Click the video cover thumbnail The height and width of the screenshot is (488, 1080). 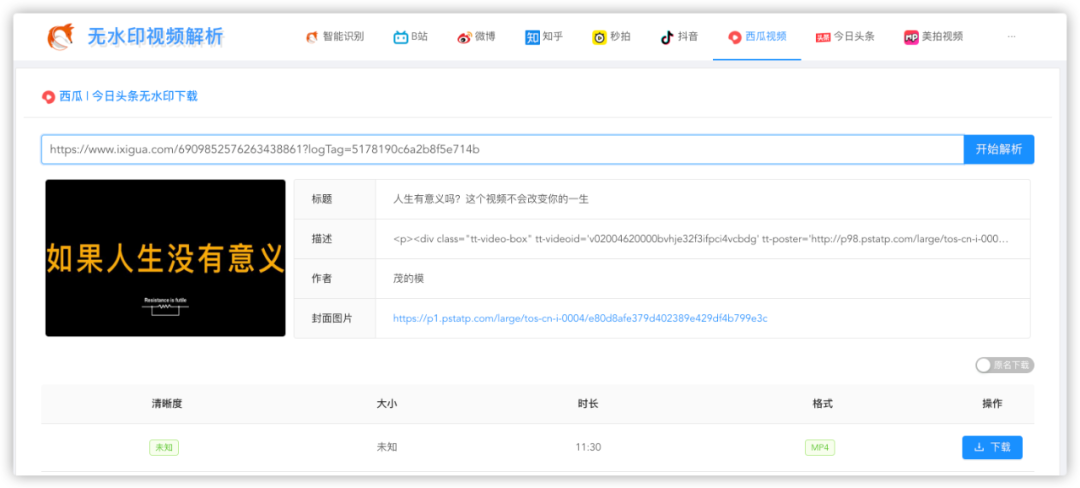165,258
